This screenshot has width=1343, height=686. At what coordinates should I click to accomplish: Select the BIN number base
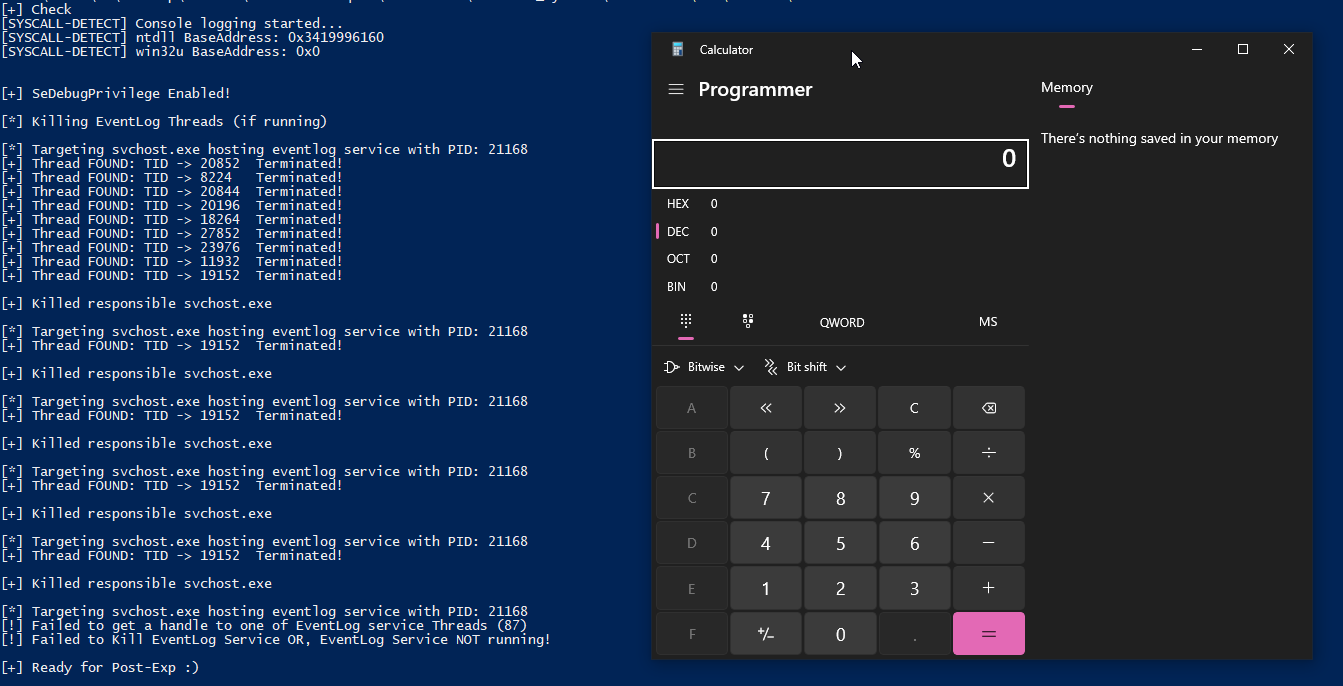click(840, 287)
